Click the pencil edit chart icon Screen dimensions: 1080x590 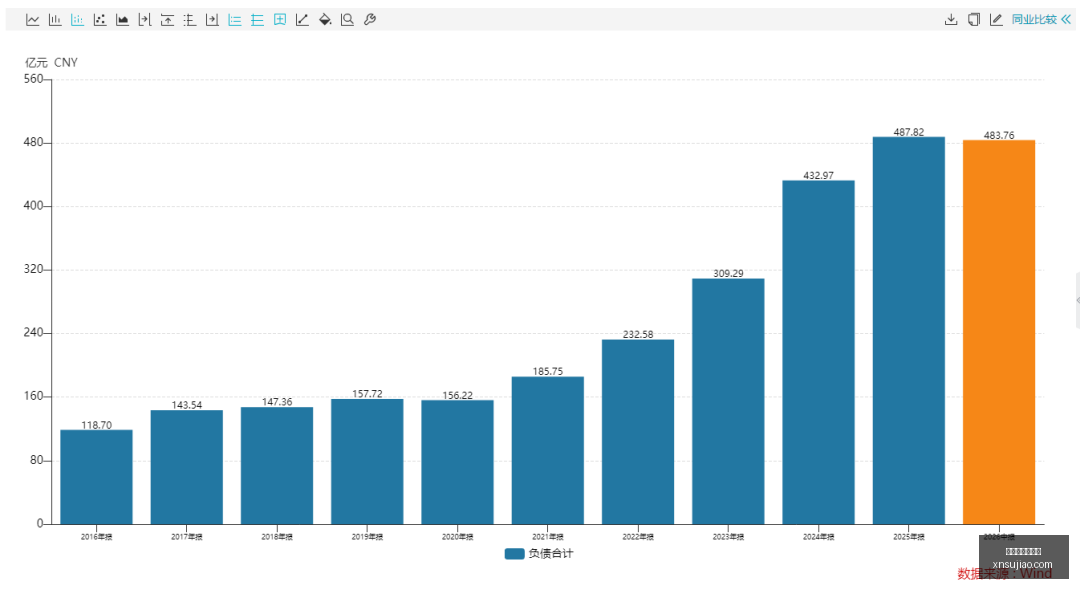click(996, 20)
